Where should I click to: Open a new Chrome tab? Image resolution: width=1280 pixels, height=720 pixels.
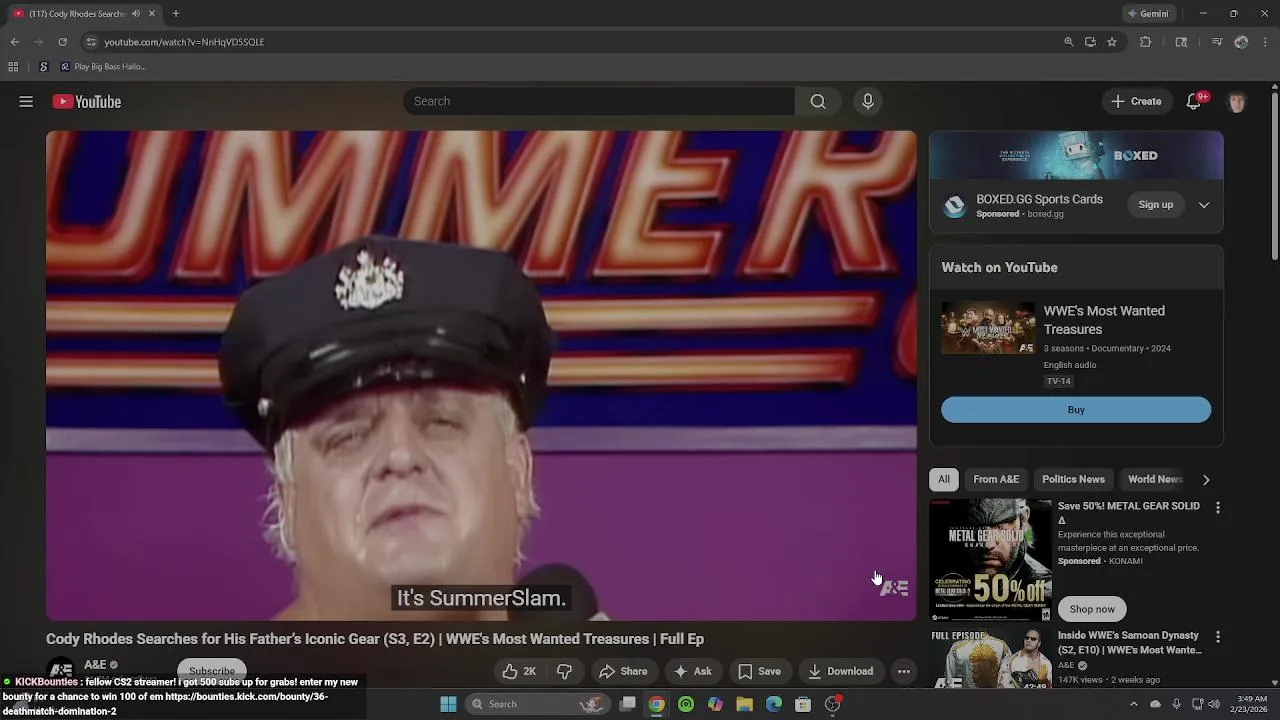click(176, 14)
